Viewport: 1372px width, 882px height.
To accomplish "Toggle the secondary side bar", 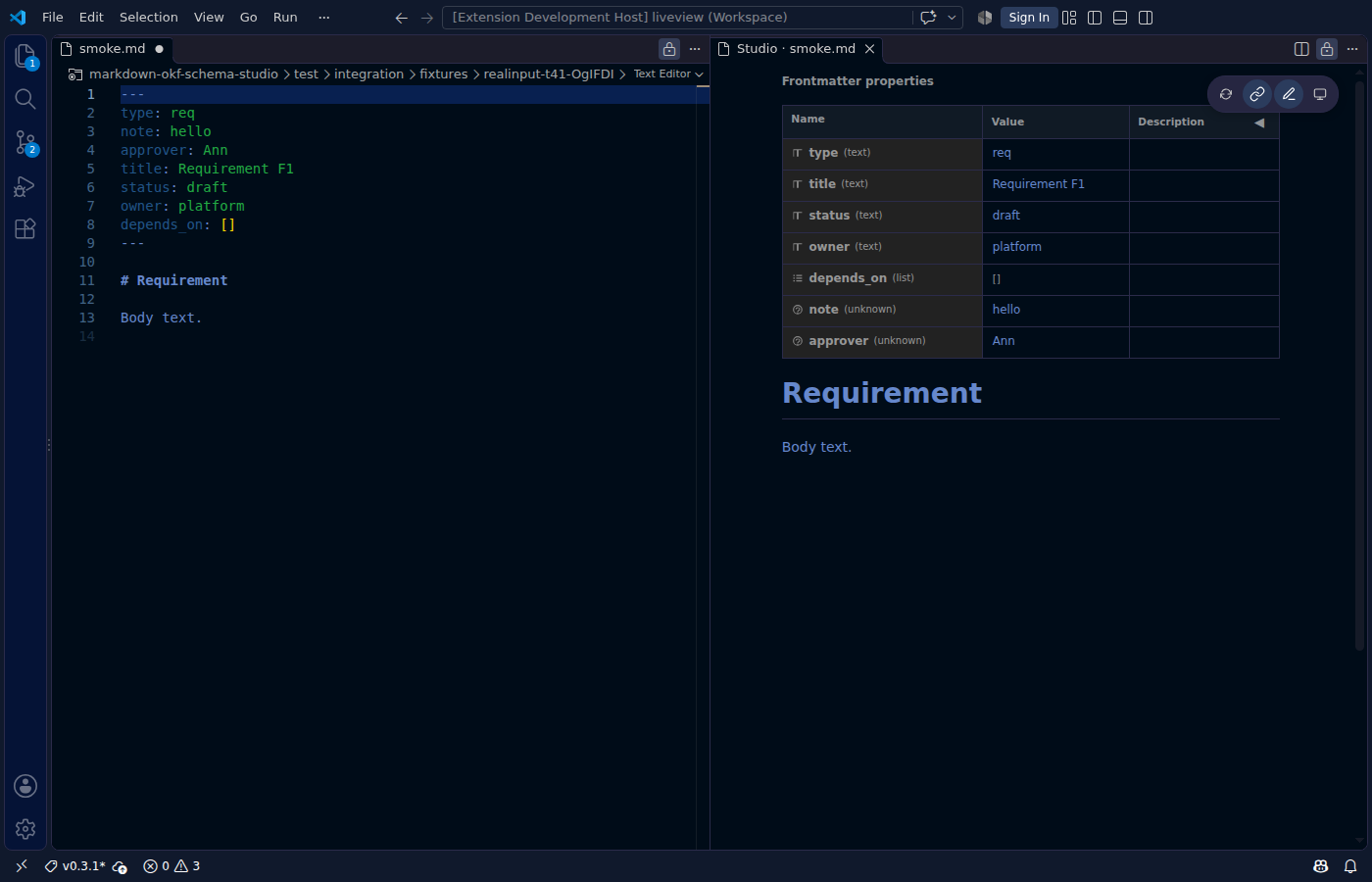I will click(x=1146, y=18).
